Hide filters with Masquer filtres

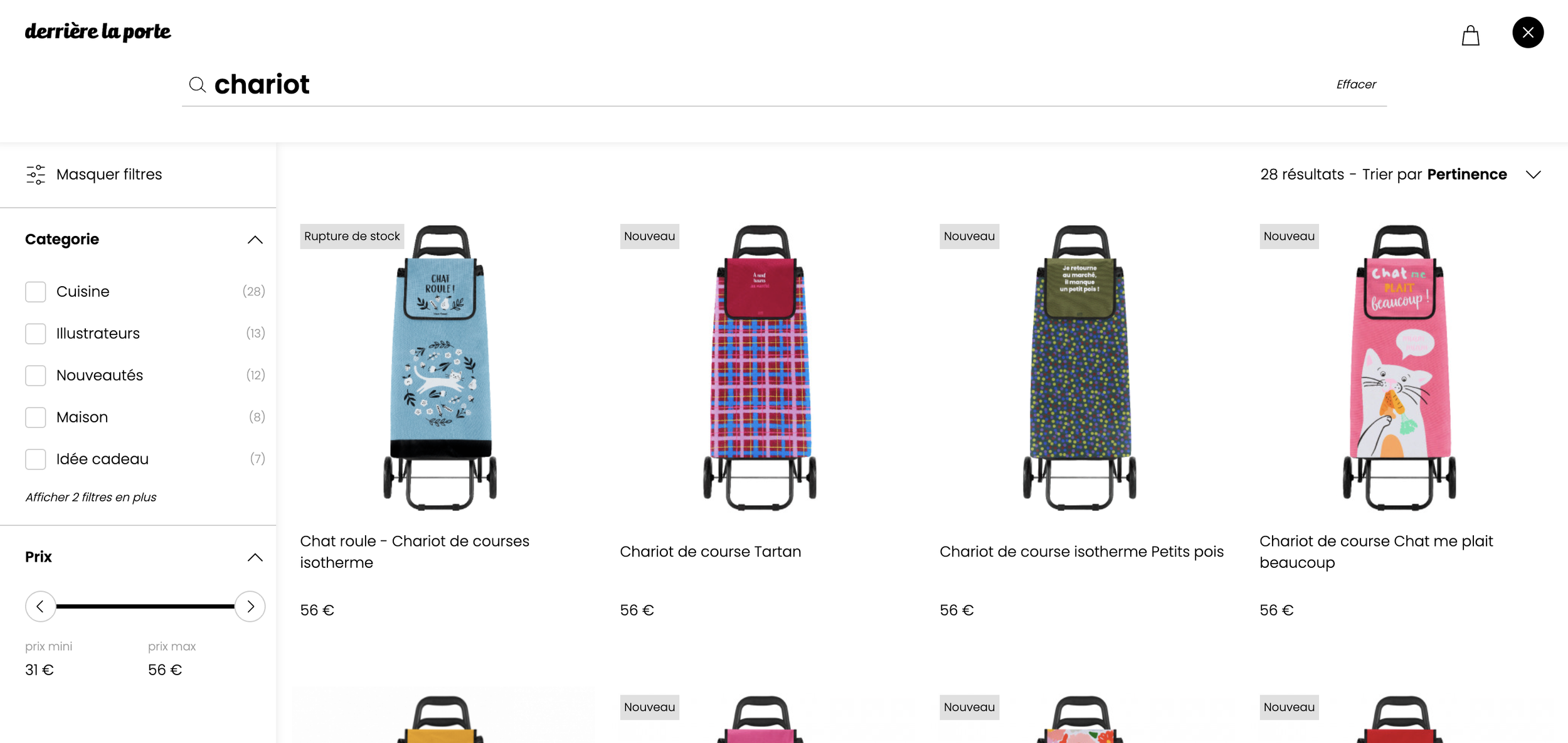[109, 174]
